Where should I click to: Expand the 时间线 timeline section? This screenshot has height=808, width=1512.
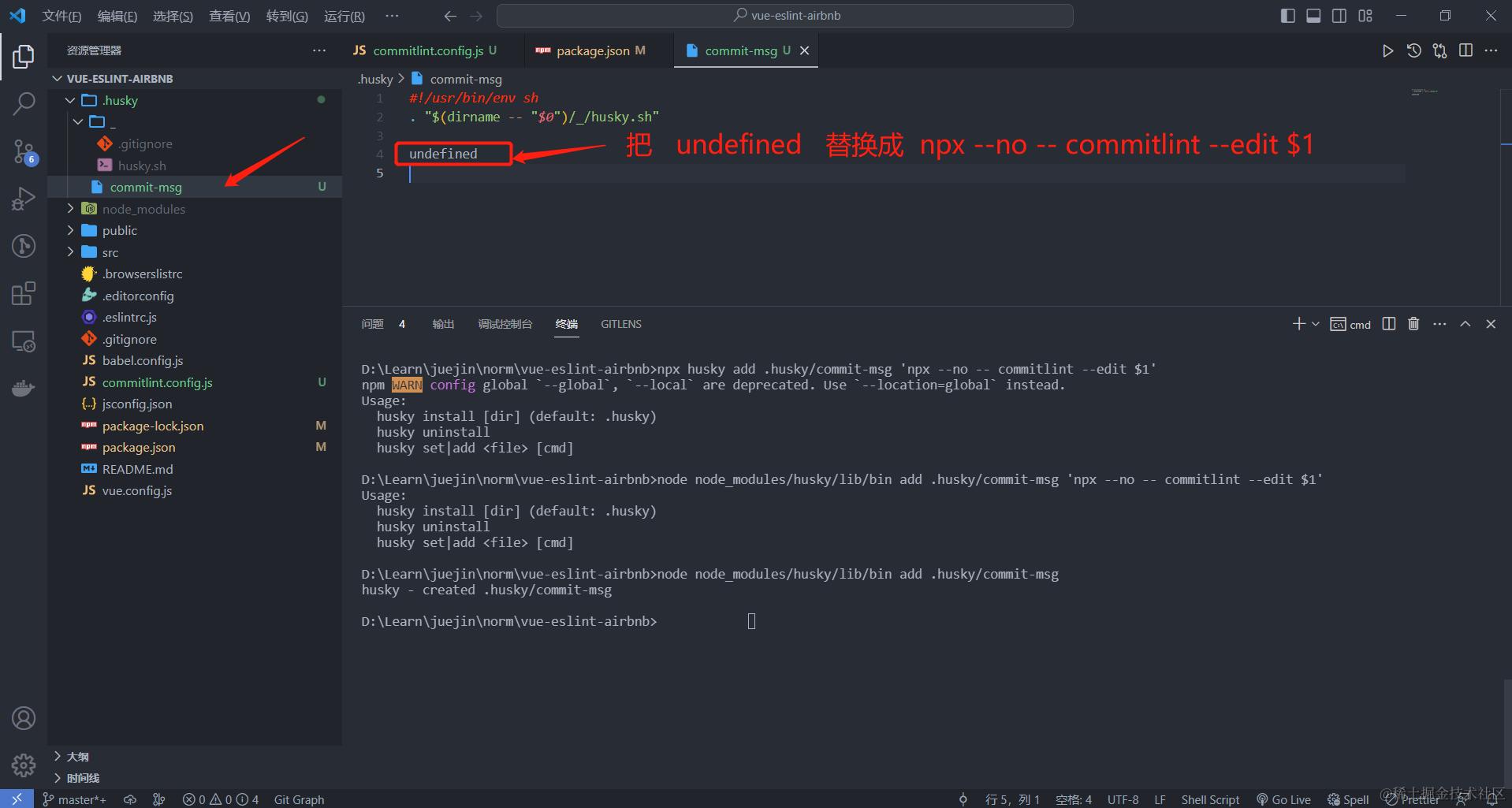195,778
